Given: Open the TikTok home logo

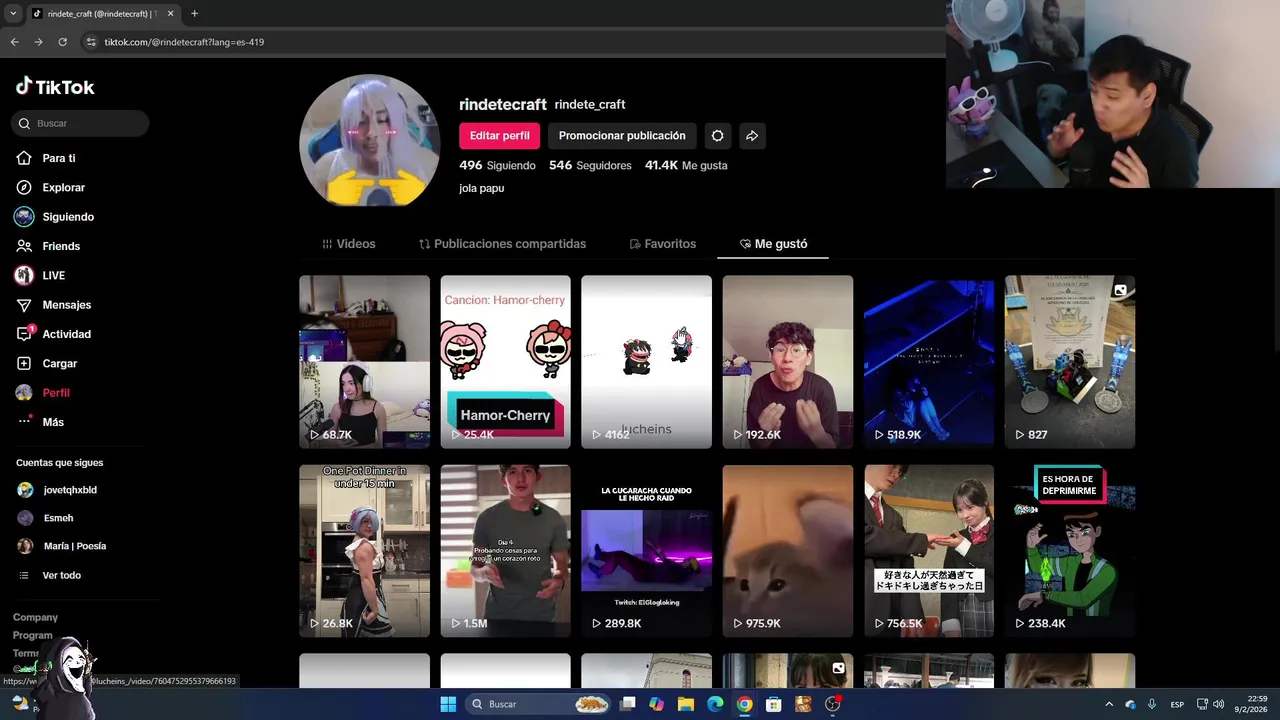Looking at the screenshot, I should 55,87.
